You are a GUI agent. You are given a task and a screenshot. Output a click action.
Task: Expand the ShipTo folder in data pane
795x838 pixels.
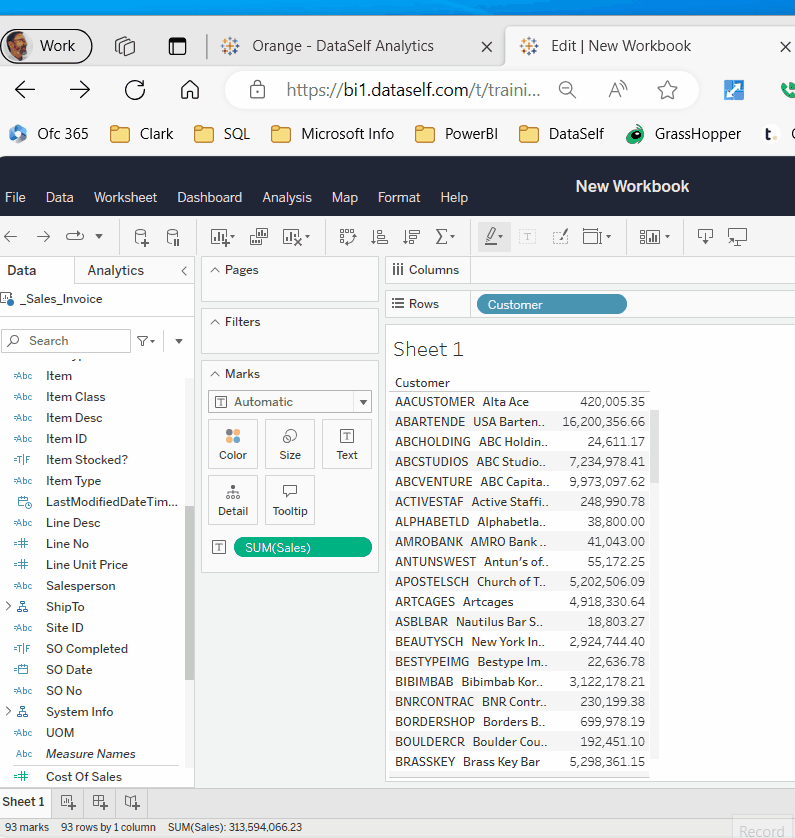(x=9, y=607)
